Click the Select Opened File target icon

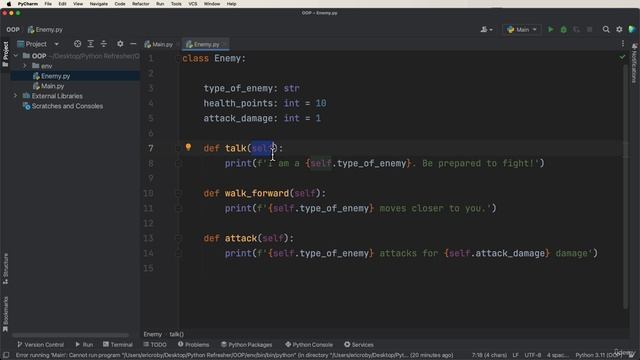pyautogui.click(x=77, y=44)
